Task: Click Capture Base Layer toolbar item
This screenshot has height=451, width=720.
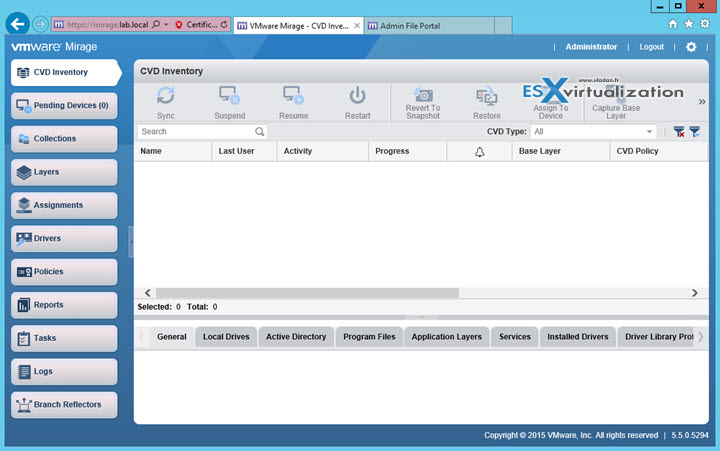Action: click(x=616, y=104)
